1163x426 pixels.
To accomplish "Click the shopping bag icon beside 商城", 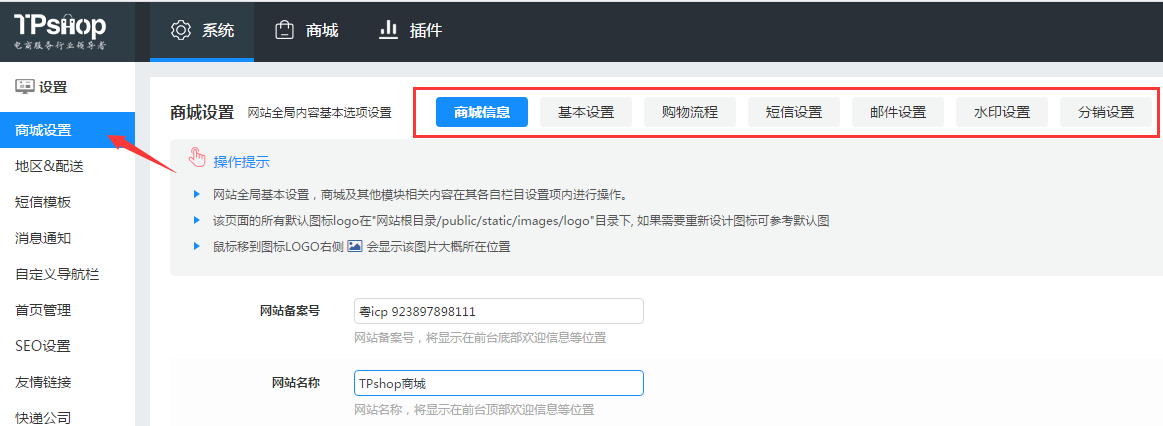I will pyautogui.click(x=285, y=30).
